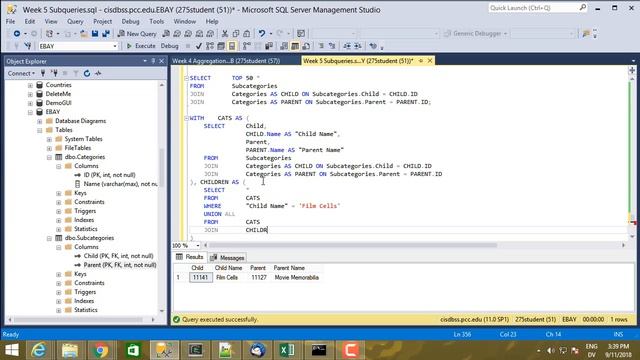Open the Query menu
Image resolution: width=640 pixels, height=360 pixels.
pos(75,21)
